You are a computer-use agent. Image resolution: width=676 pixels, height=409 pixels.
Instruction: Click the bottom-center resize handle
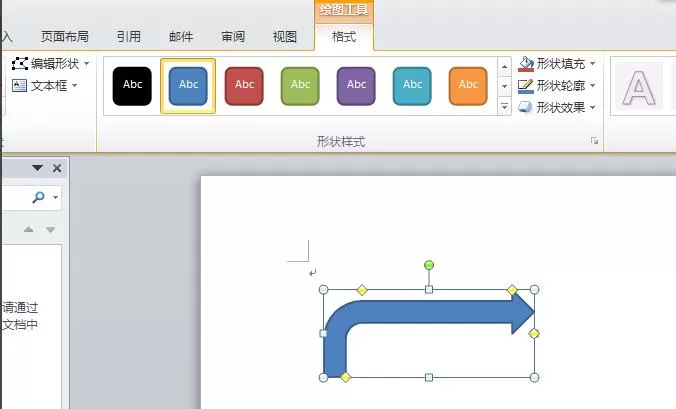[x=429, y=378]
